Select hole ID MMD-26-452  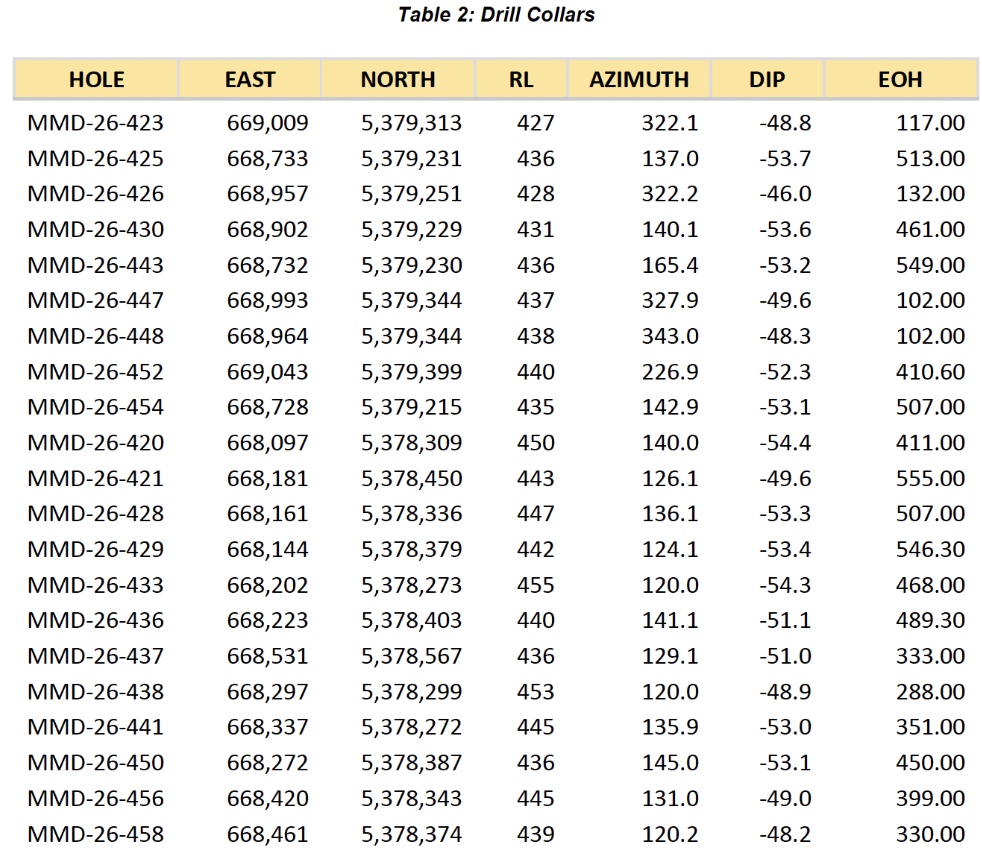(x=95, y=372)
